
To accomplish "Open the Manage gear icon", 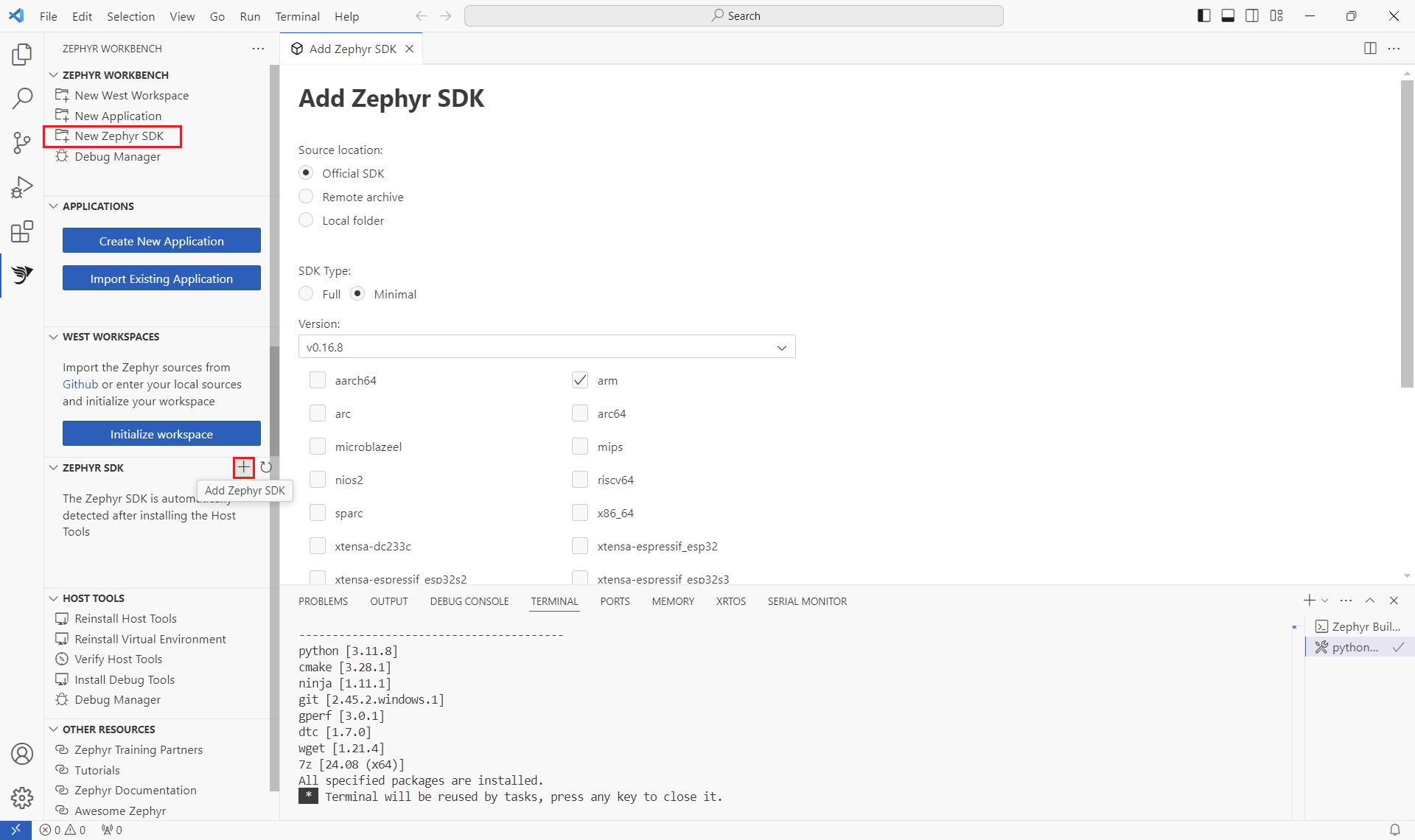I will coord(22,797).
